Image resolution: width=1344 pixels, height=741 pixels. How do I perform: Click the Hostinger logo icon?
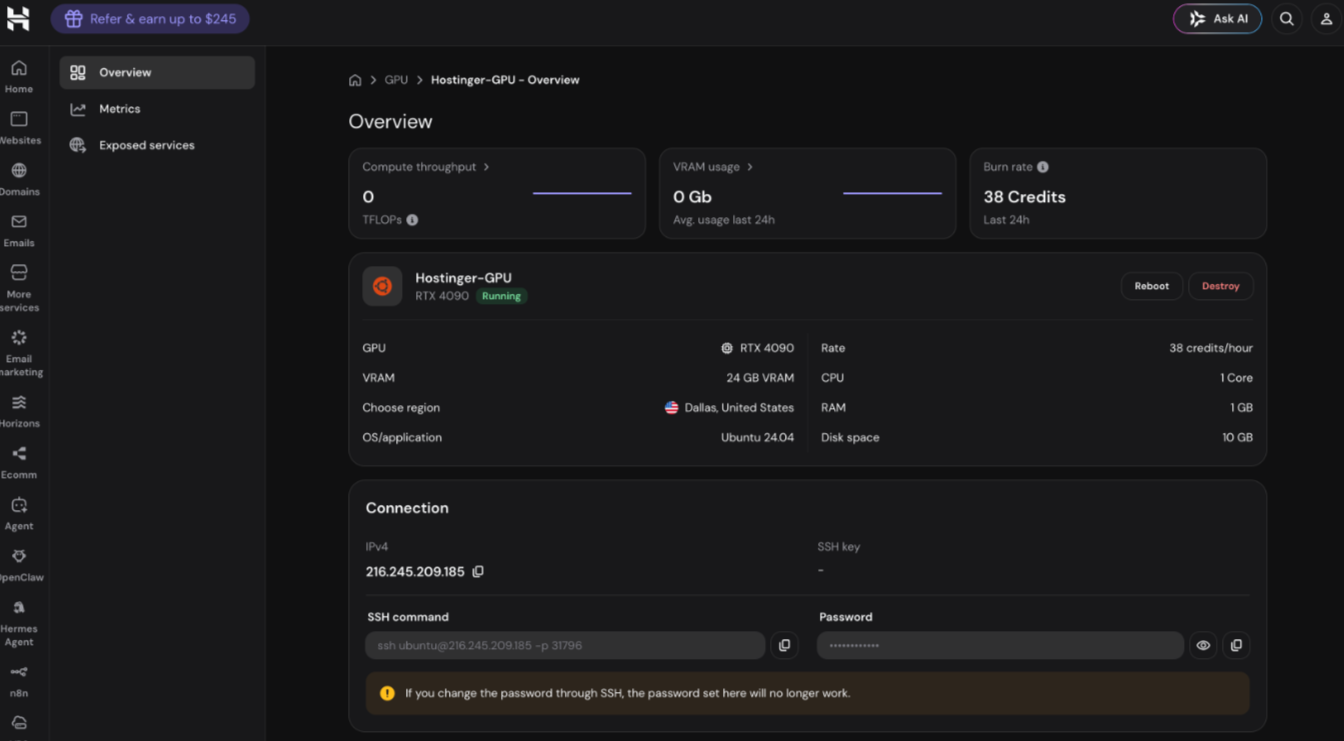pyautogui.click(x=18, y=18)
